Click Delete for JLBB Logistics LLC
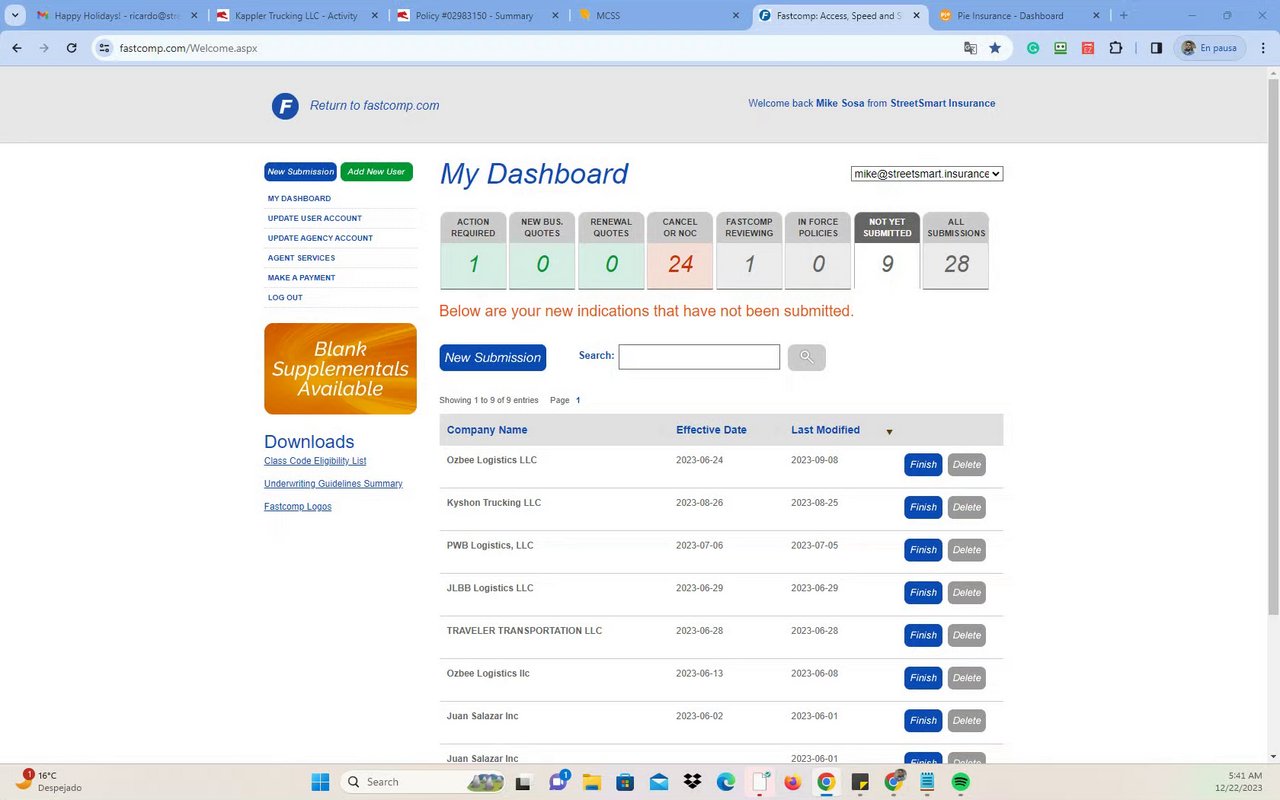 (x=967, y=593)
